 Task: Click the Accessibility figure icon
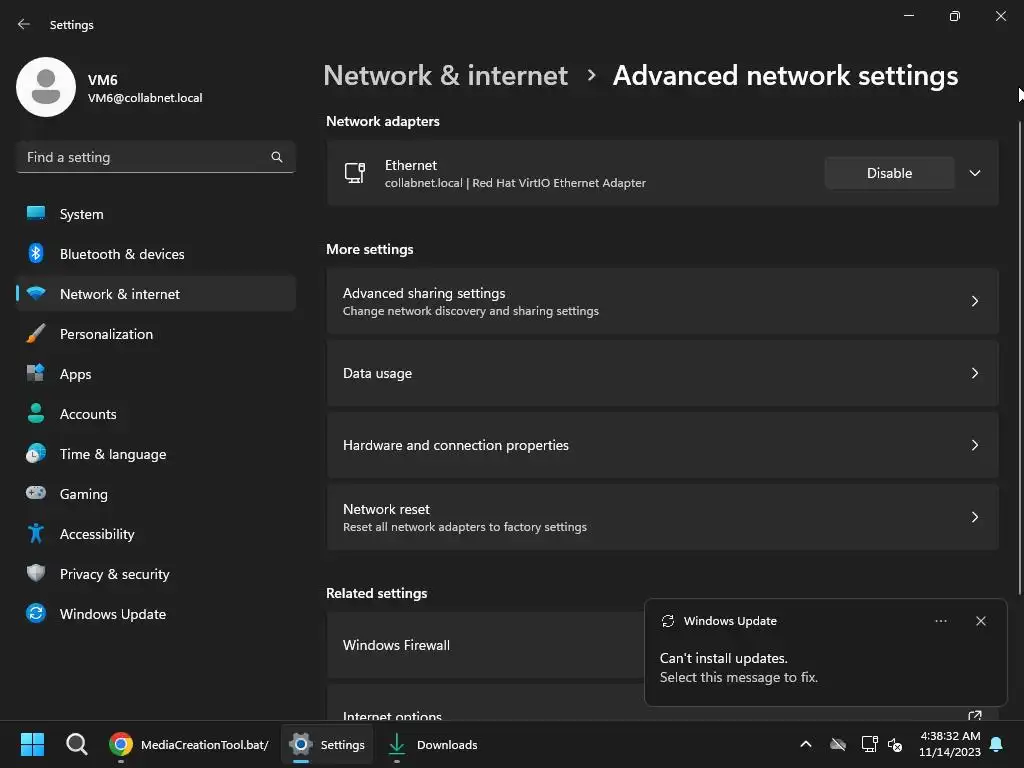coord(36,534)
